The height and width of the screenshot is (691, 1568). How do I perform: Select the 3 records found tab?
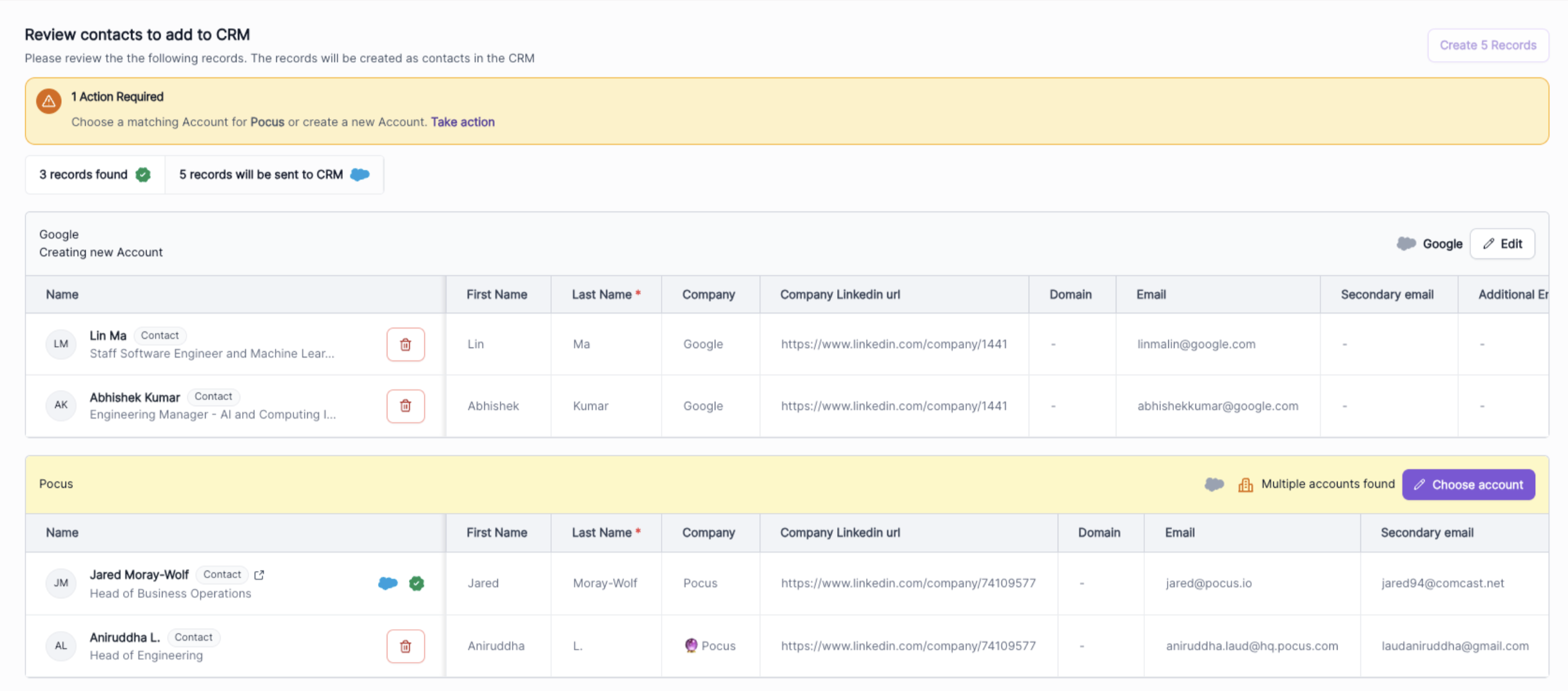point(95,175)
